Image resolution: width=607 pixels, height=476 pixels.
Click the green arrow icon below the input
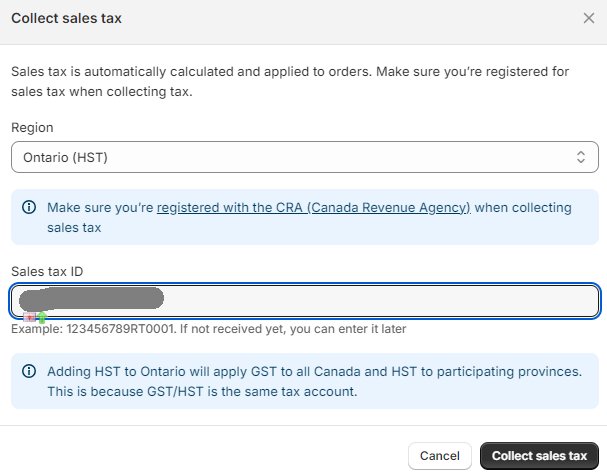coord(42,317)
